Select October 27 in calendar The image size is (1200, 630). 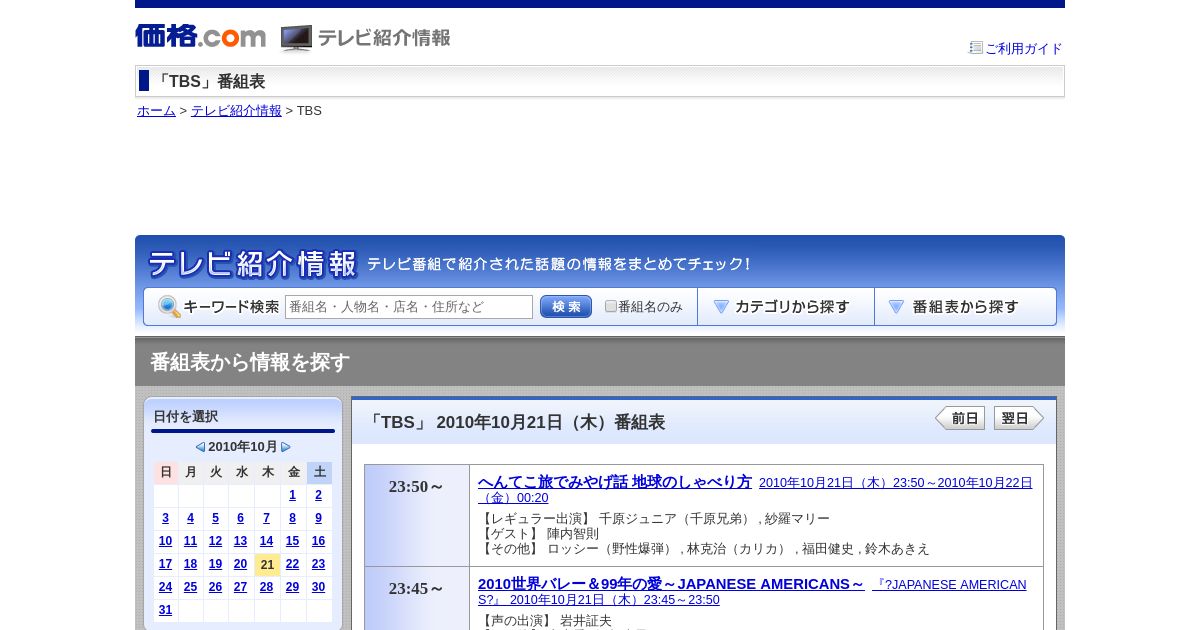point(240,587)
